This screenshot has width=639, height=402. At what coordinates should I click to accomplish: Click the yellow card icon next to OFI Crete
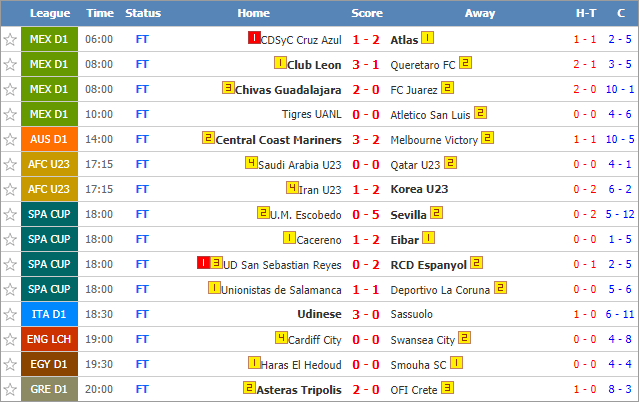(x=447, y=388)
